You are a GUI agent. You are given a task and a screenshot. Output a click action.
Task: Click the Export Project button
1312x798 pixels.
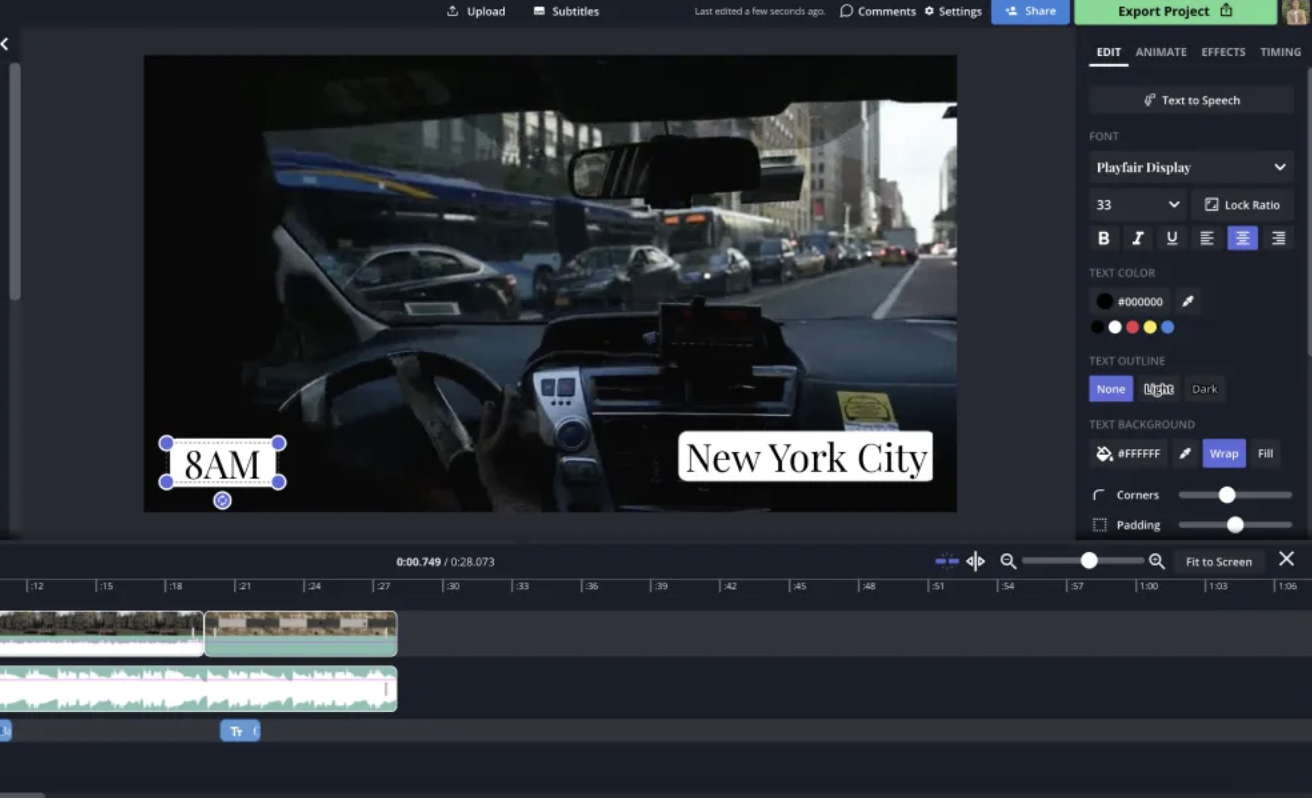pos(1168,11)
